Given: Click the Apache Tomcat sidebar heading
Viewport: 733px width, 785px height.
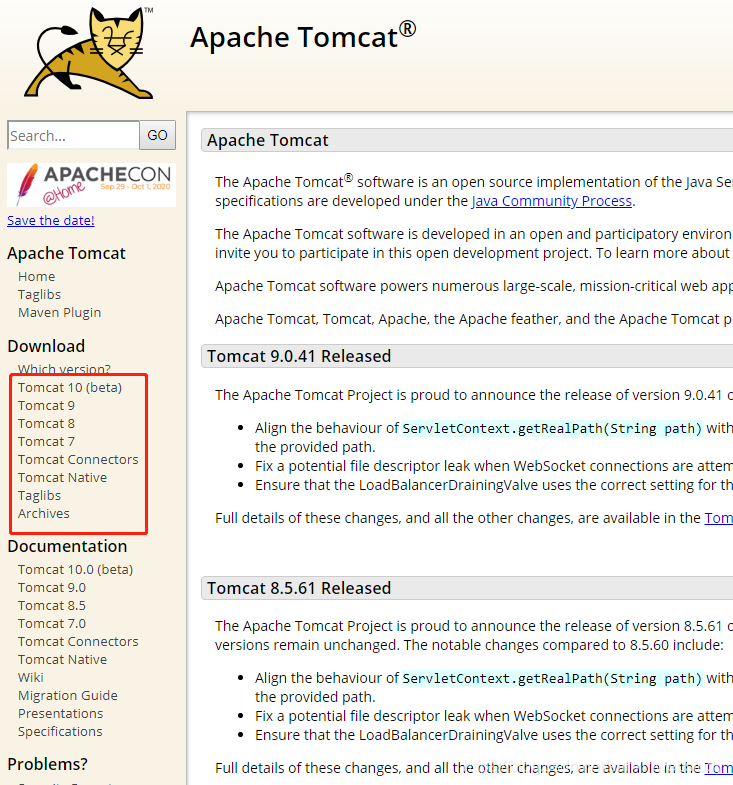Looking at the screenshot, I should [66, 253].
